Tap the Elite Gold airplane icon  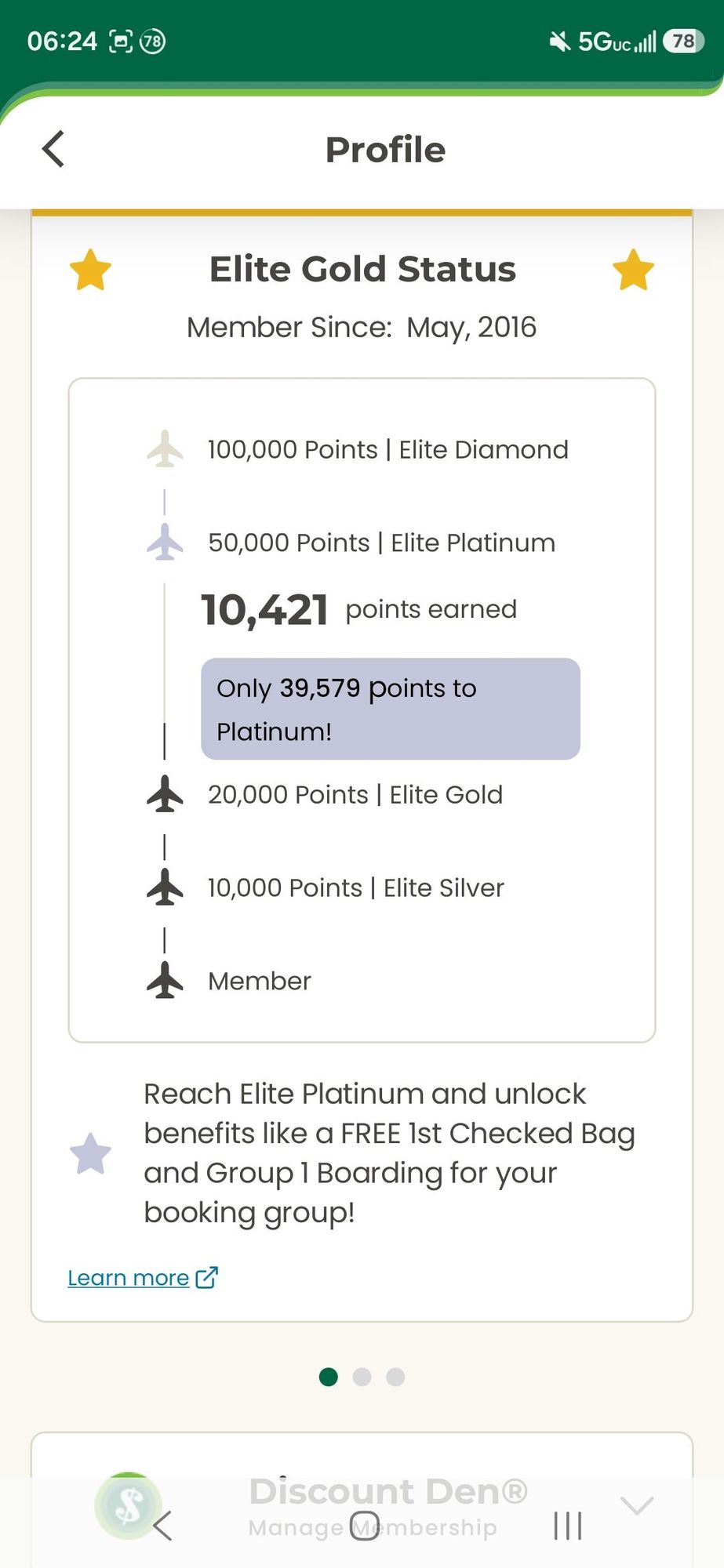[165, 793]
